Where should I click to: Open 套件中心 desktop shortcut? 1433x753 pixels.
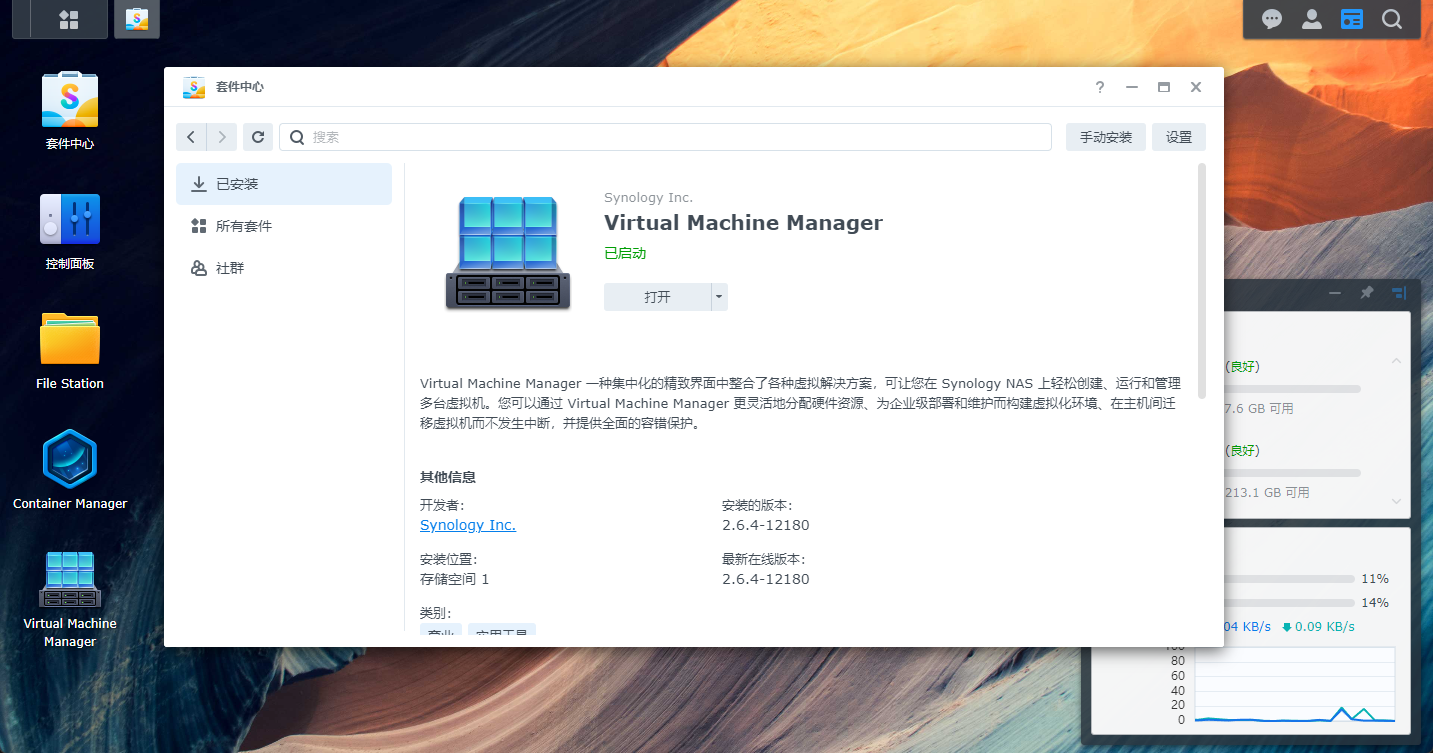pos(70,110)
